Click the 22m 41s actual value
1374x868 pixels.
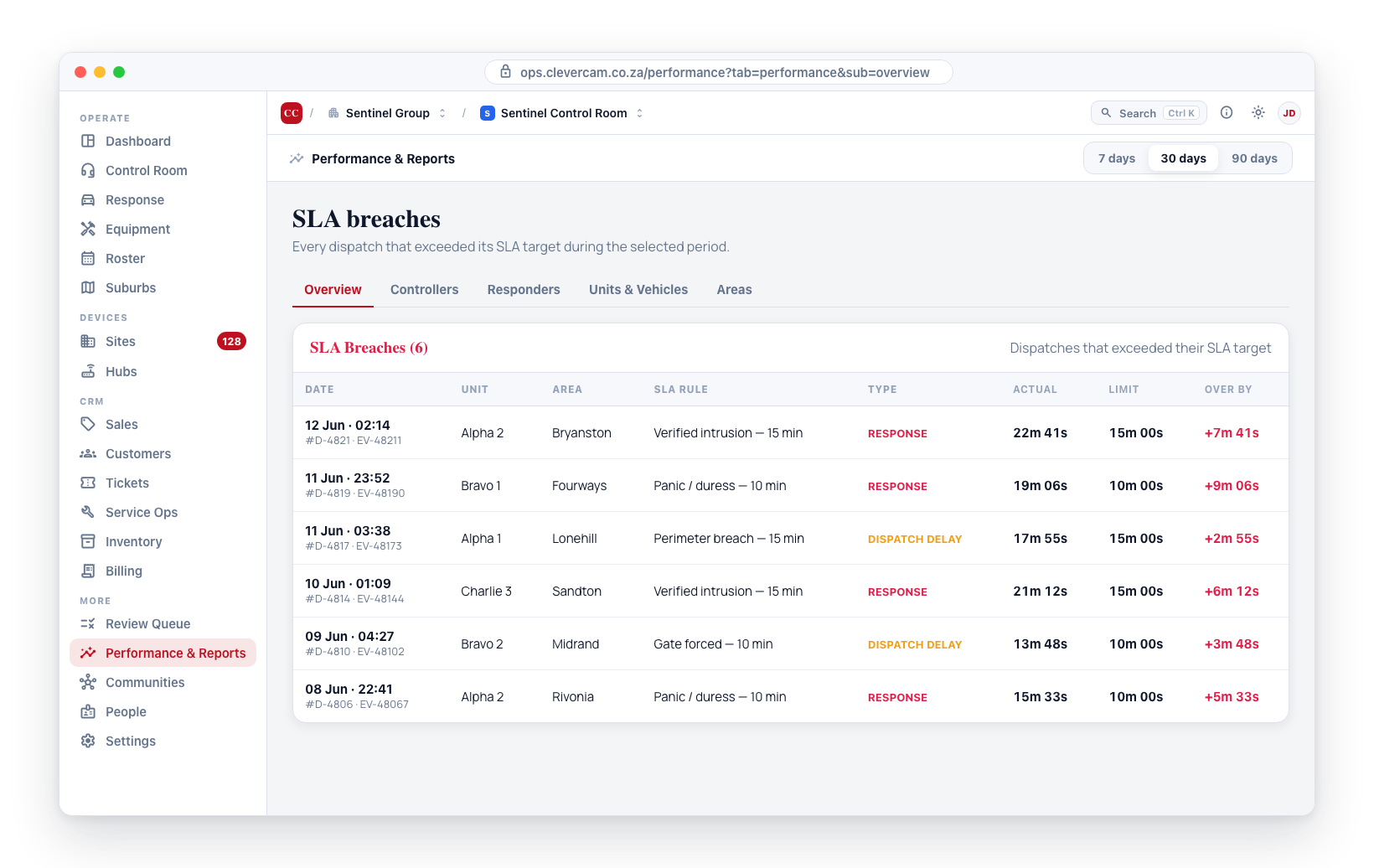click(x=1041, y=433)
